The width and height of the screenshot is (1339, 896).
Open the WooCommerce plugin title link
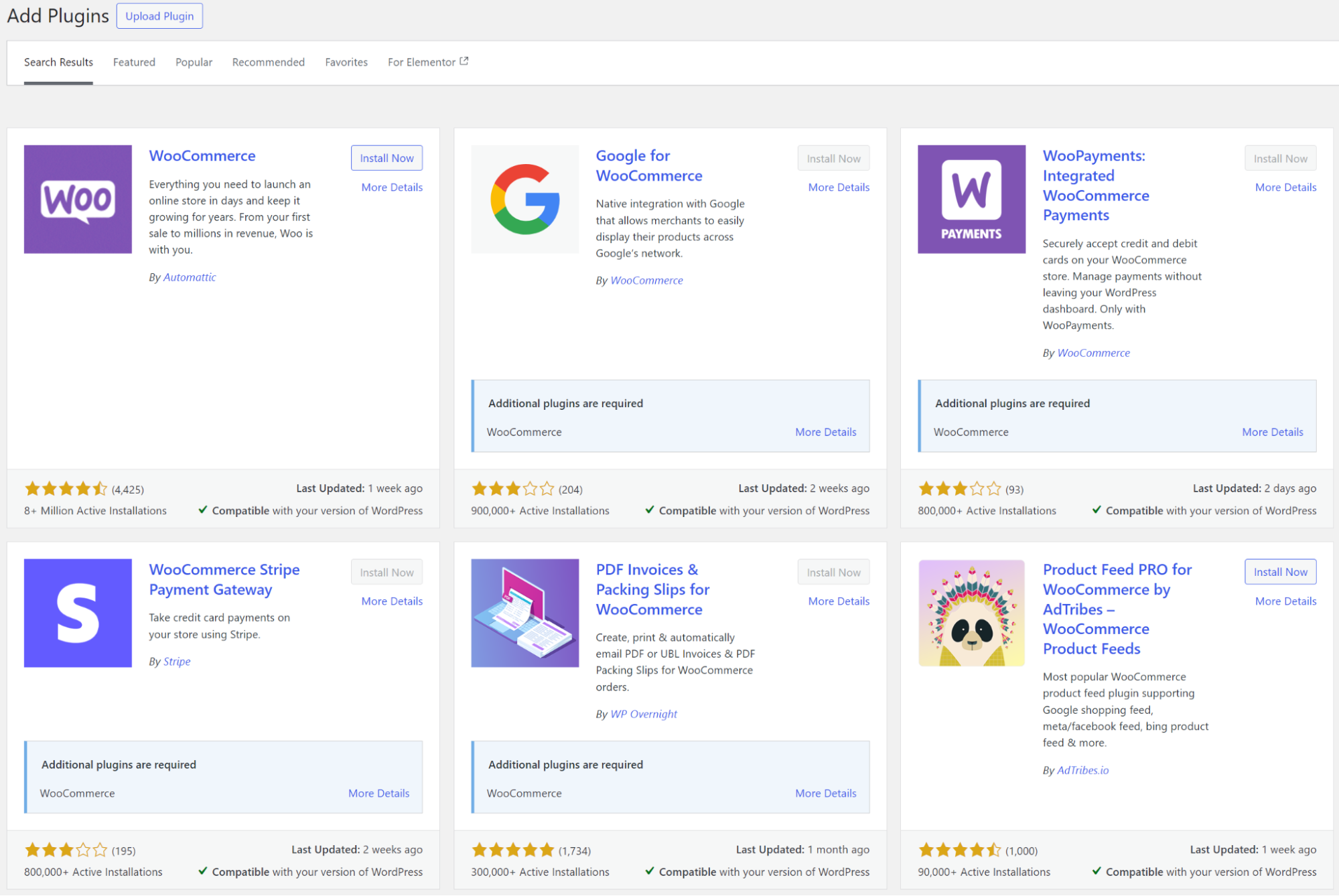pyautogui.click(x=202, y=156)
